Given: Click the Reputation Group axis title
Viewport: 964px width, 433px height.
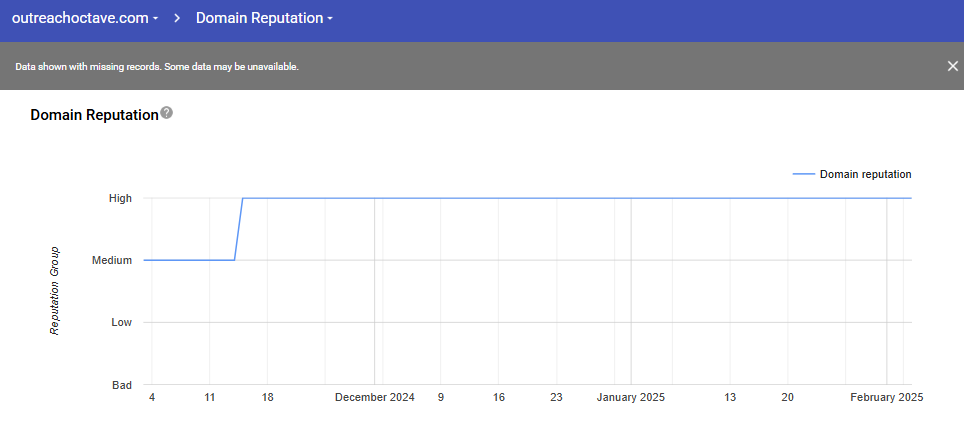Looking at the screenshot, I should click(55, 290).
